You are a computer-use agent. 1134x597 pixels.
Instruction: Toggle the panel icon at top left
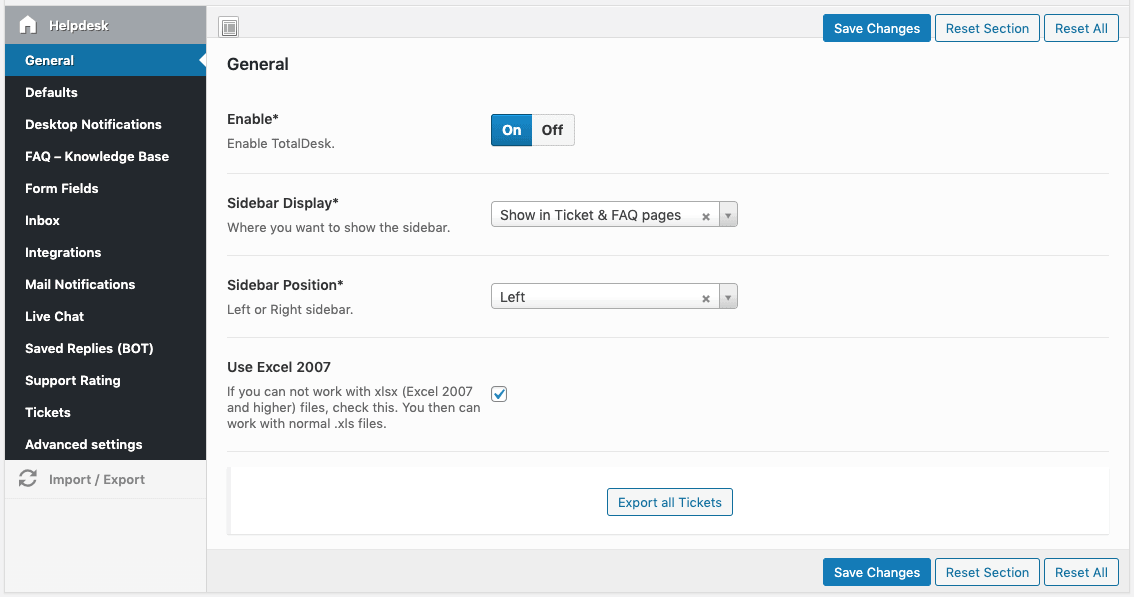point(229,27)
